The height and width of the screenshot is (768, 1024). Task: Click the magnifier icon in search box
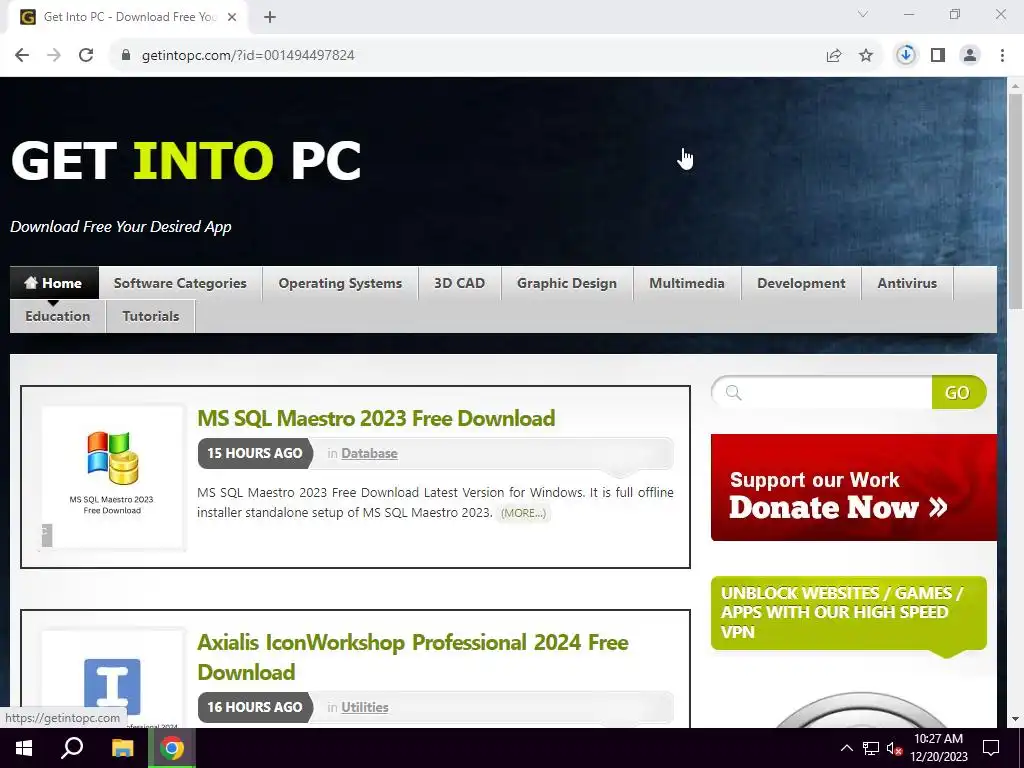[x=733, y=392]
